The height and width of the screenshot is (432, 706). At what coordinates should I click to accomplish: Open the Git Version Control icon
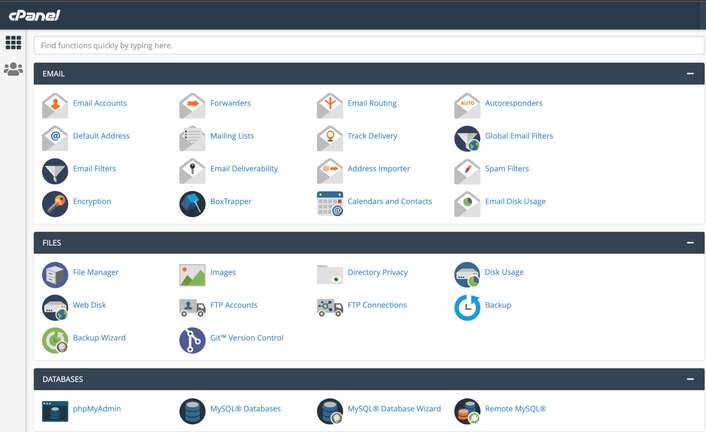tap(192, 341)
